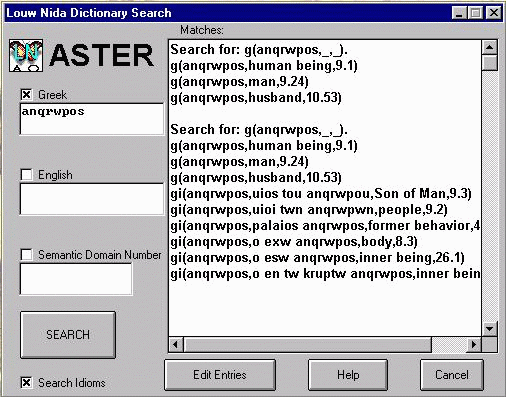Click the horizontal scrollbar left arrow
The height and width of the screenshot is (397, 506).
point(176,345)
